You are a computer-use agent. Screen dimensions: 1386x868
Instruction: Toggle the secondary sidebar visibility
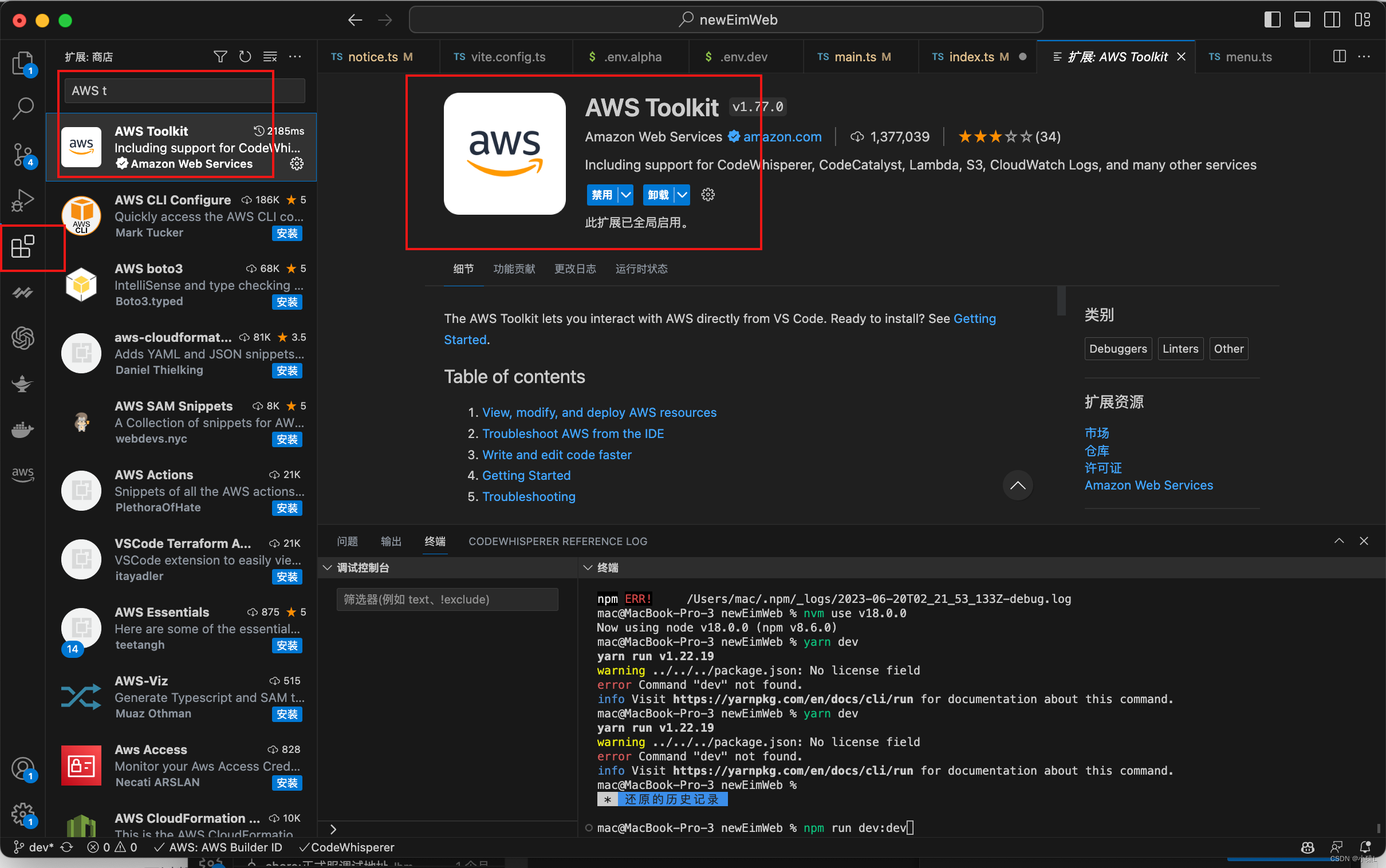[x=1332, y=19]
